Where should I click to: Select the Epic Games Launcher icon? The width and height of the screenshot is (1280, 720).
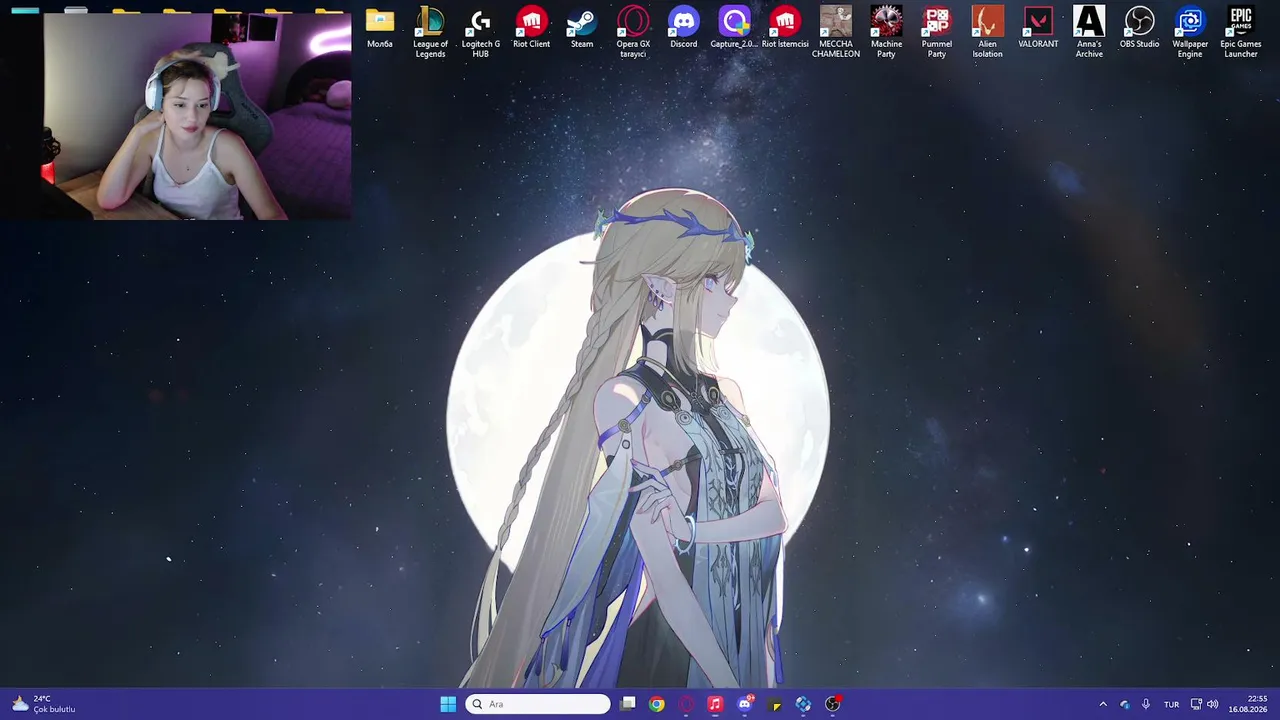click(1241, 32)
